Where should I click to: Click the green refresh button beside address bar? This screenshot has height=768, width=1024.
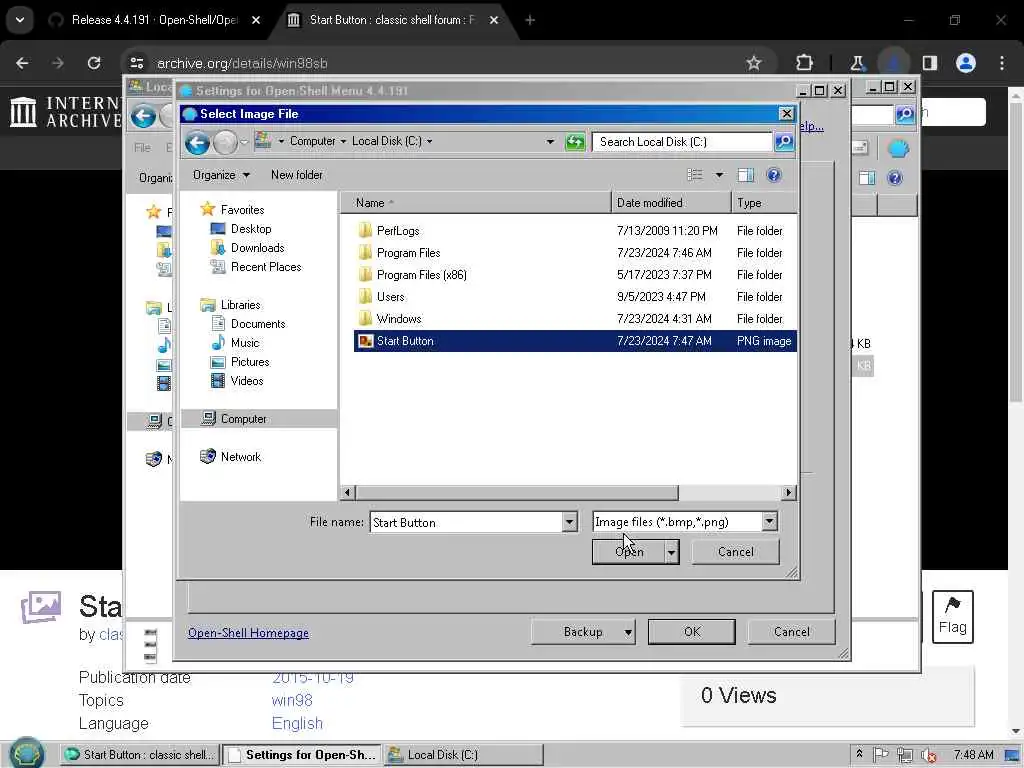pyautogui.click(x=575, y=142)
